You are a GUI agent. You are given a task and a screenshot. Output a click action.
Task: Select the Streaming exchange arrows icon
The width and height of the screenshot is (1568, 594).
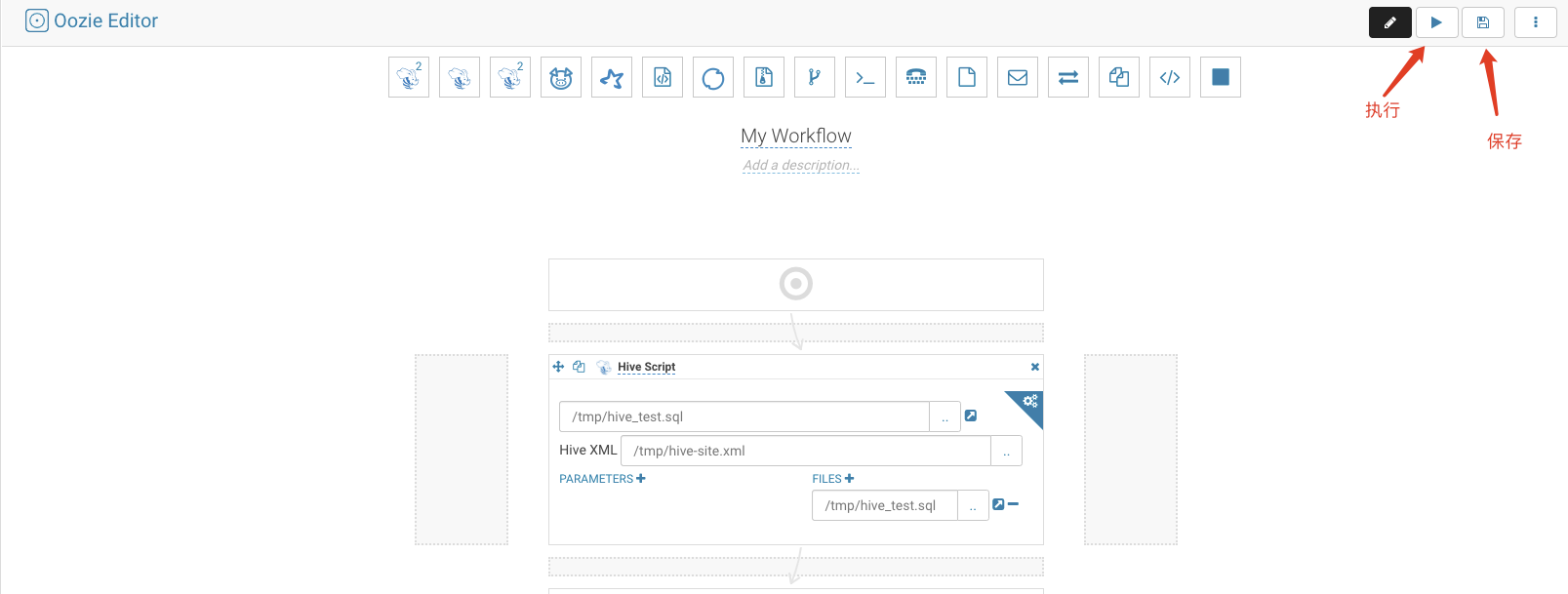pos(1068,77)
